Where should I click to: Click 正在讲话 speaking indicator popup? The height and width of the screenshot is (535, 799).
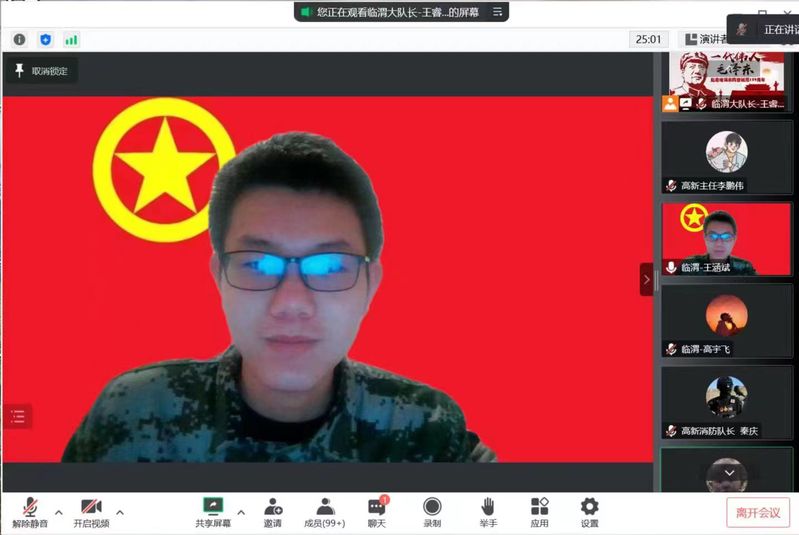point(764,30)
